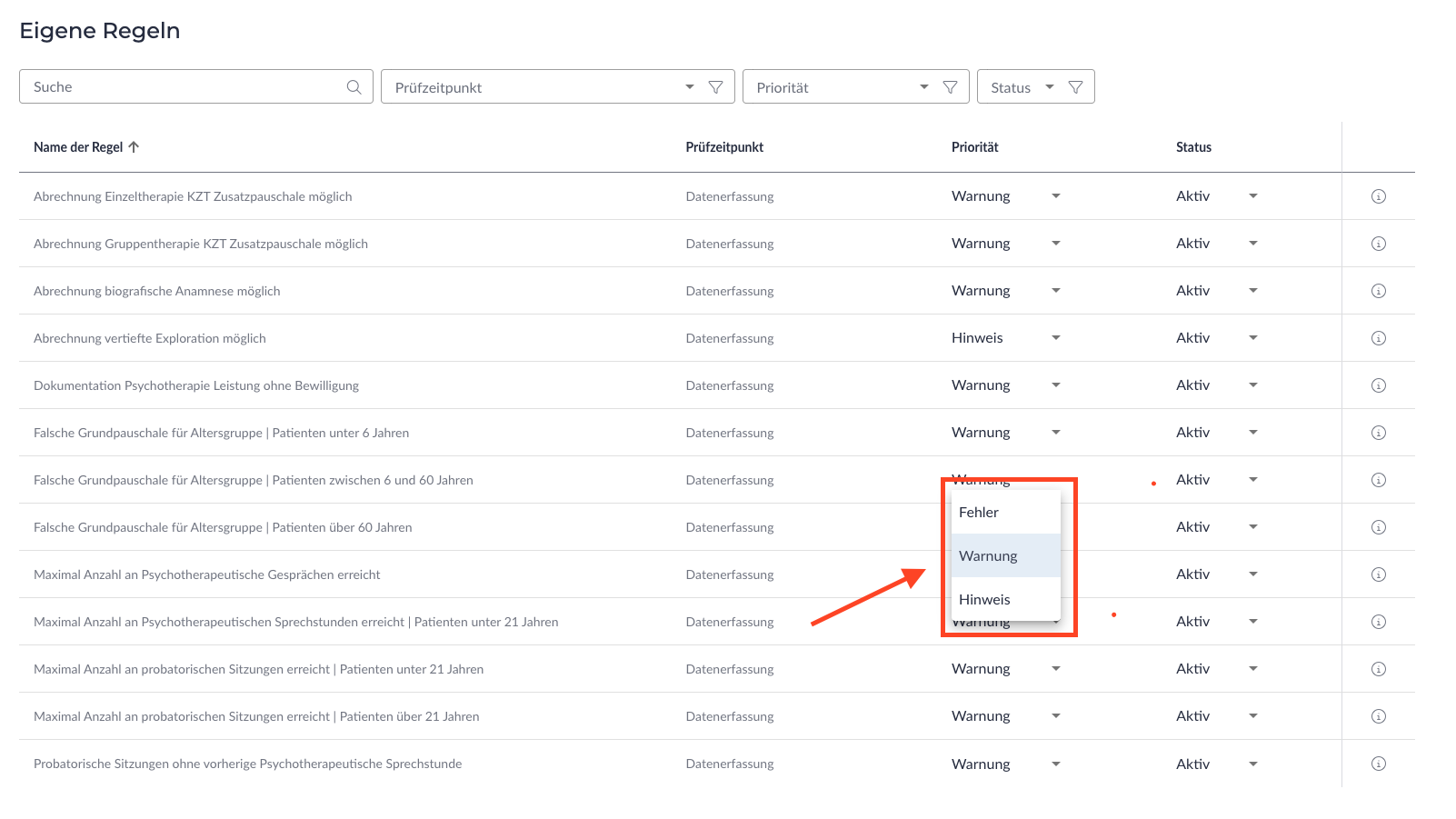
Task: Click the filter icon beside Prüfzeitpunkt
Action: tap(715, 87)
